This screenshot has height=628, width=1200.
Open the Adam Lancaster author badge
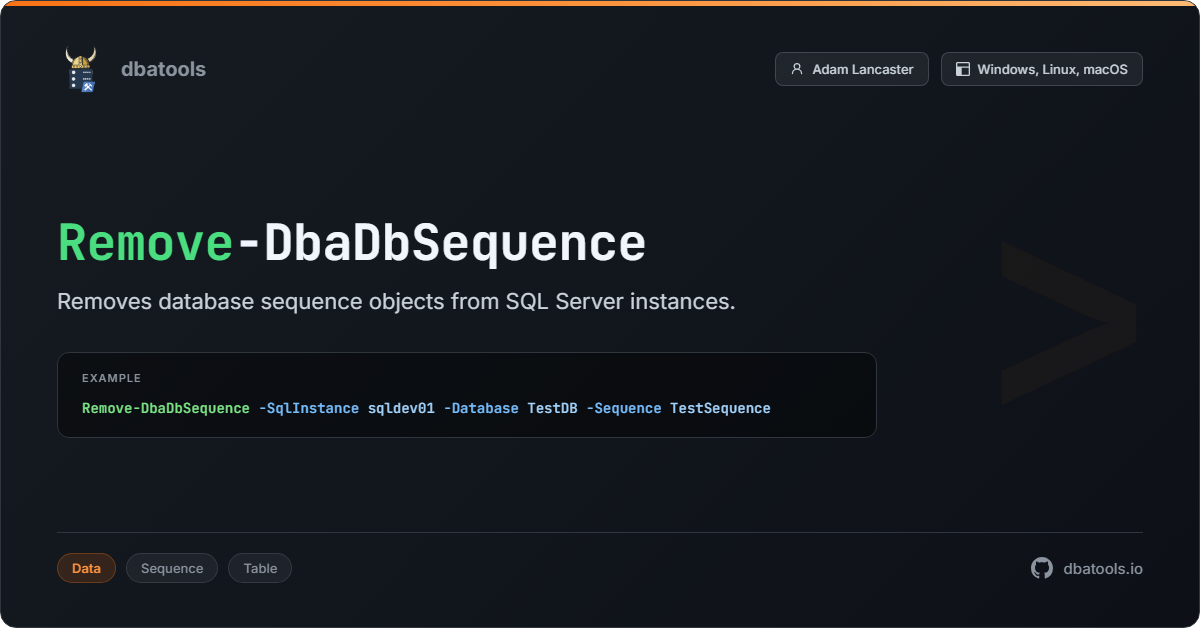(852, 69)
